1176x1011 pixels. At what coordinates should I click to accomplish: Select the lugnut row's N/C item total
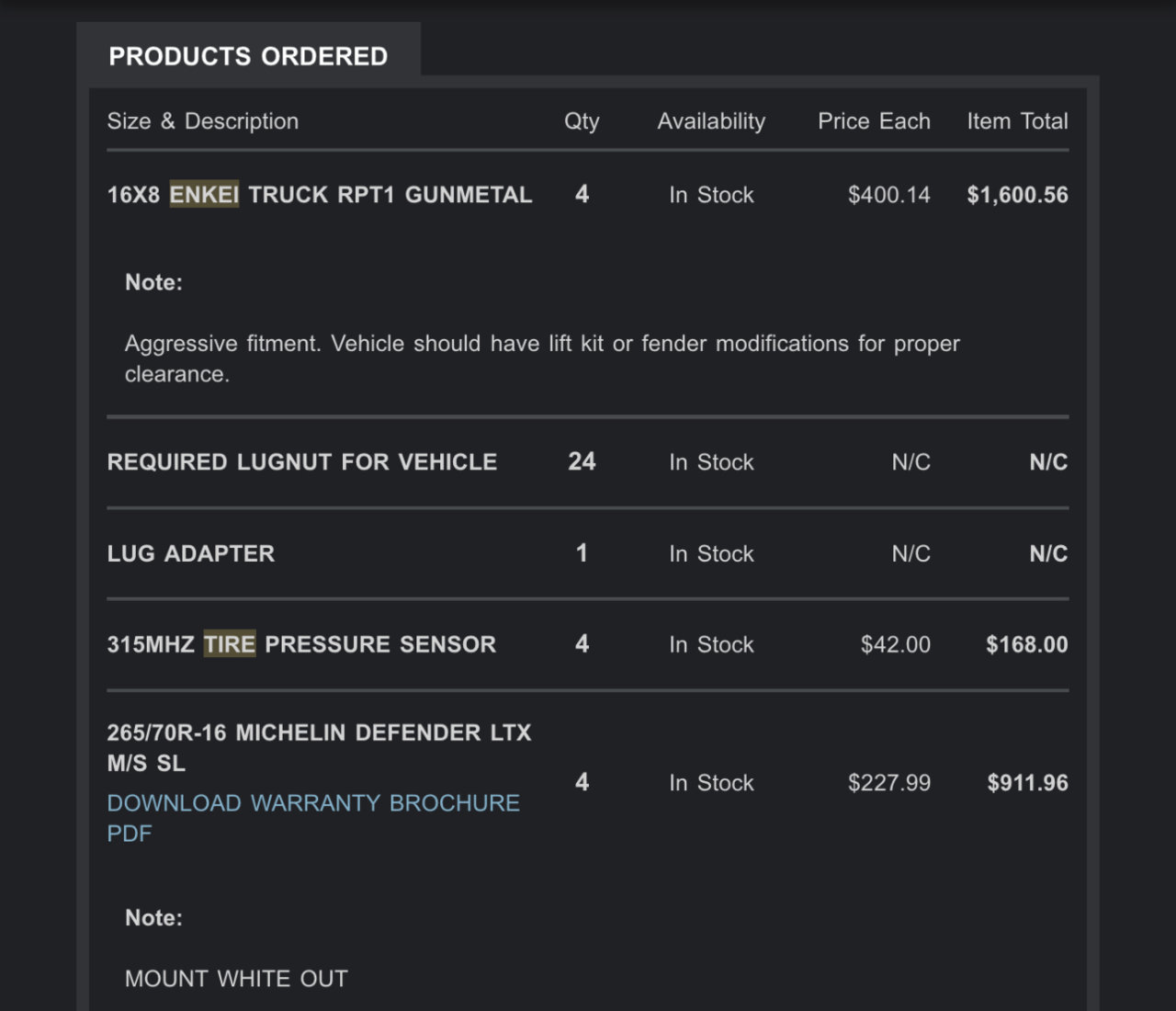click(1048, 461)
